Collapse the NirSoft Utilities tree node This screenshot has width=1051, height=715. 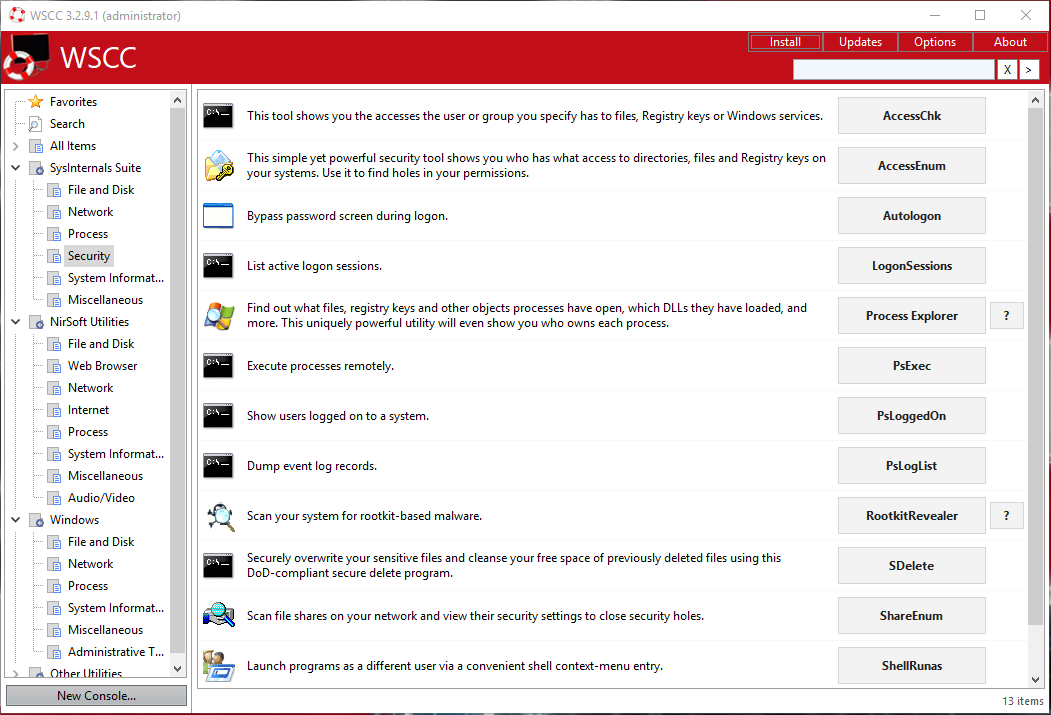click(x=15, y=322)
